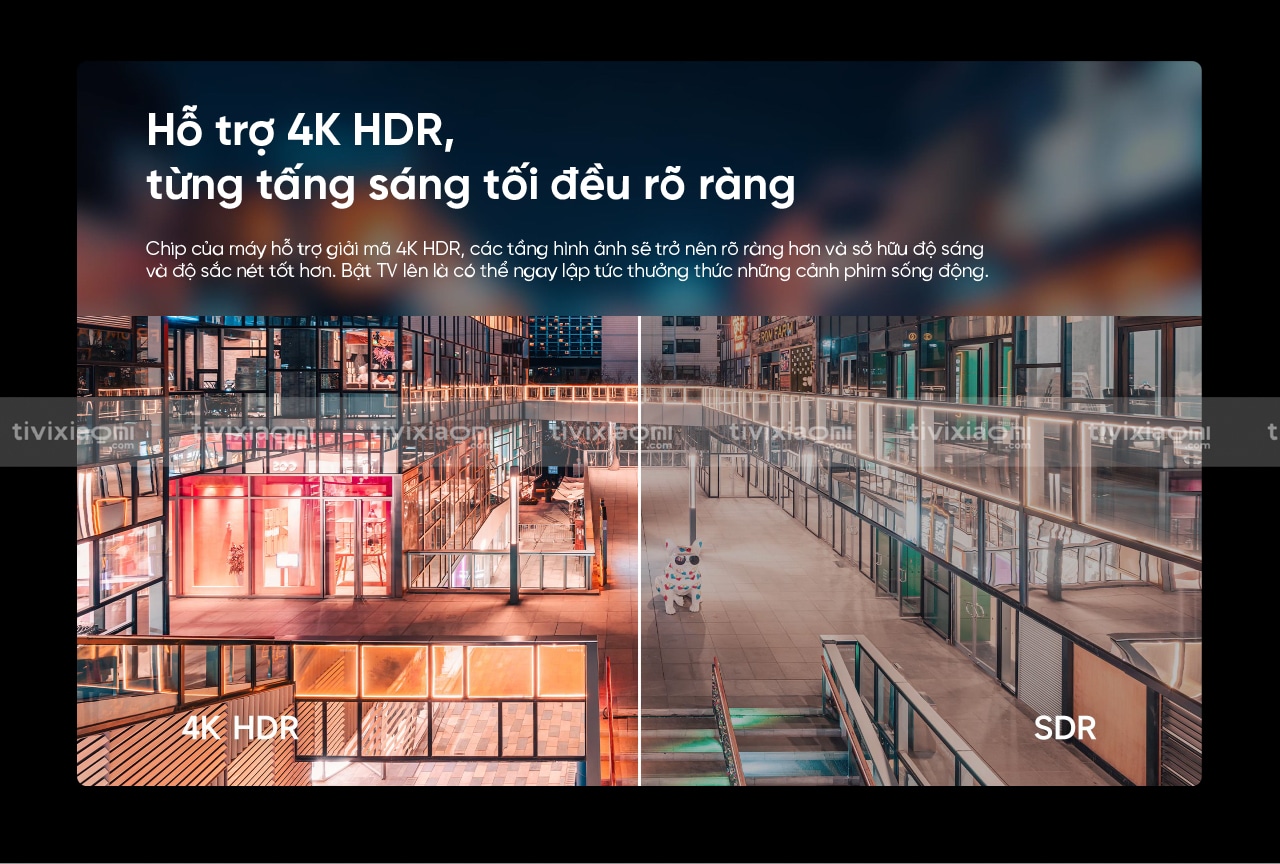Click the "SDR" comparison label
The width and height of the screenshot is (1280, 864).
pos(1064,728)
